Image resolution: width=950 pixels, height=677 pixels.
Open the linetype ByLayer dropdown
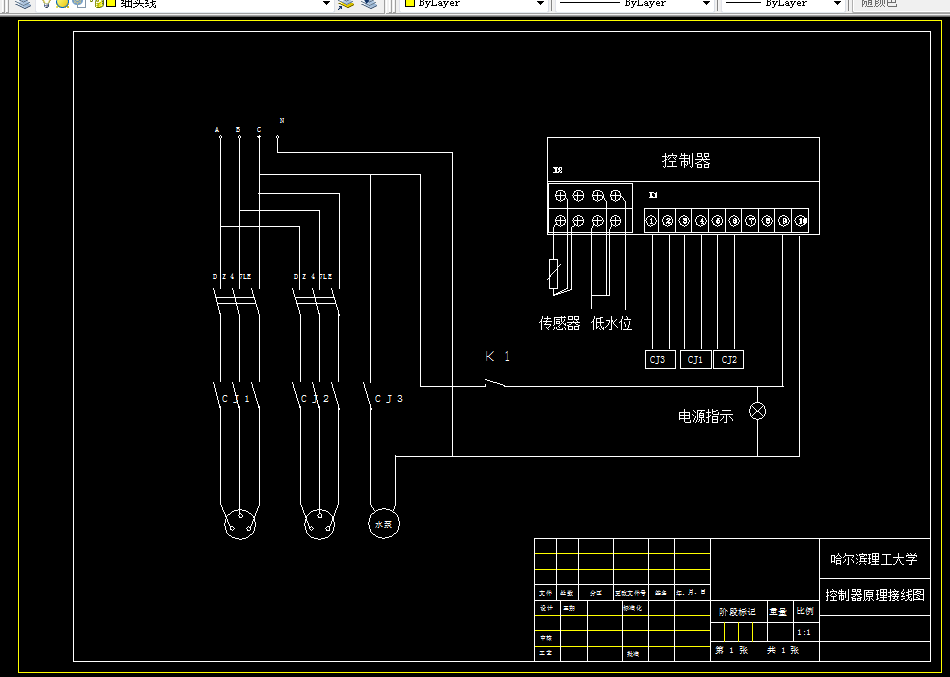[705, 4]
